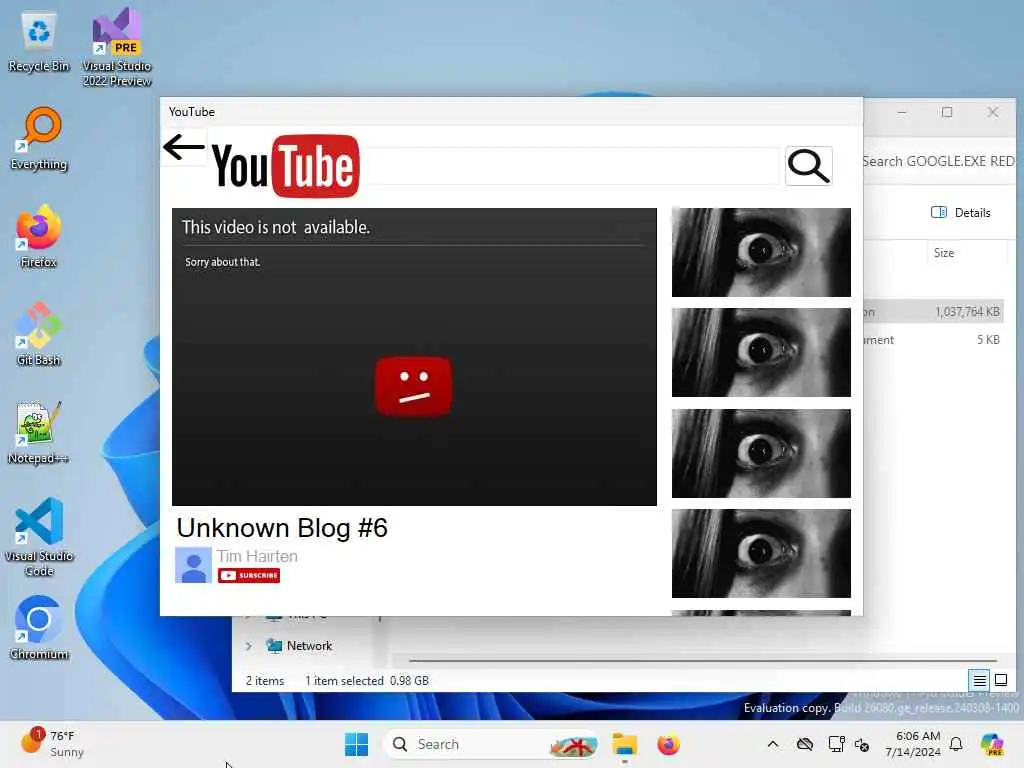The image size is (1024, 768).
Task: Click the taskbar Search box
Action: coord(491,744)
